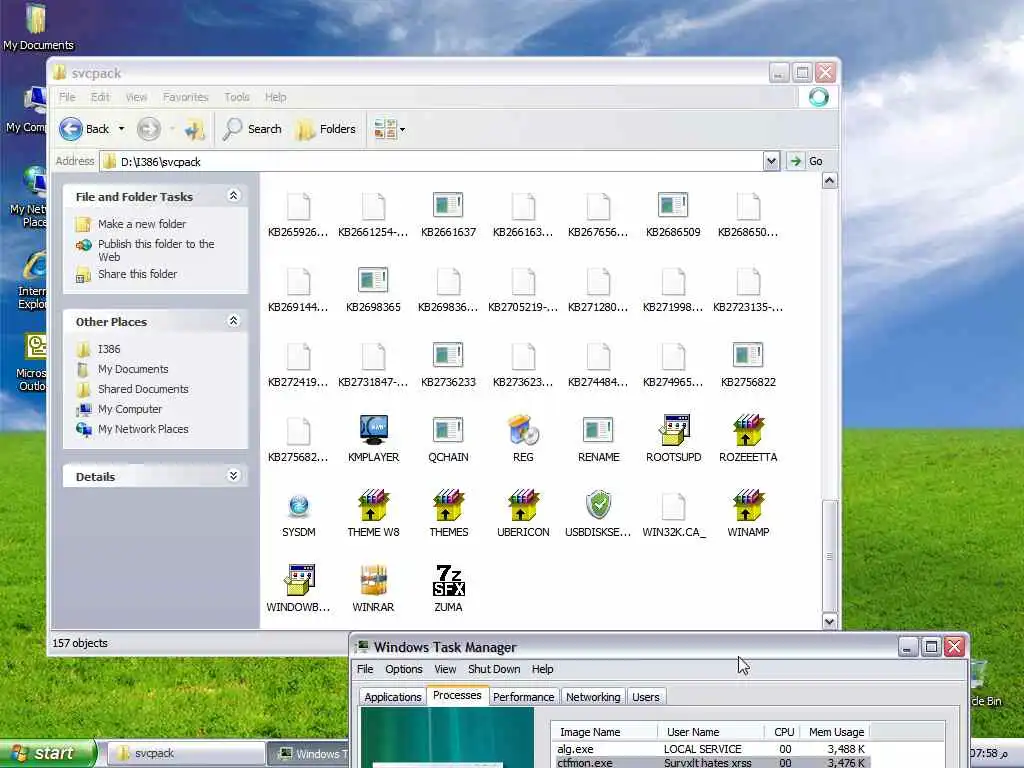Open the Edit menu in svcpack window
Image resolution: width=1024 pixels, height=768 pixels.
tap(100, 97)
